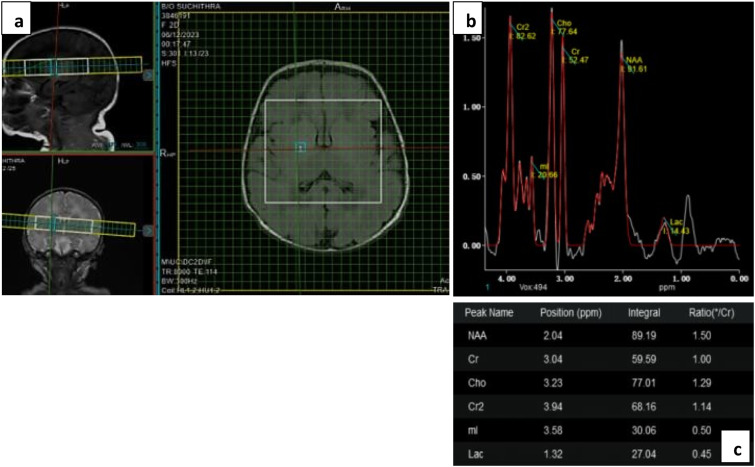Select the Cr2 row name in the table
The height and width of the screenshot is (467, 755).
[475, 407]
